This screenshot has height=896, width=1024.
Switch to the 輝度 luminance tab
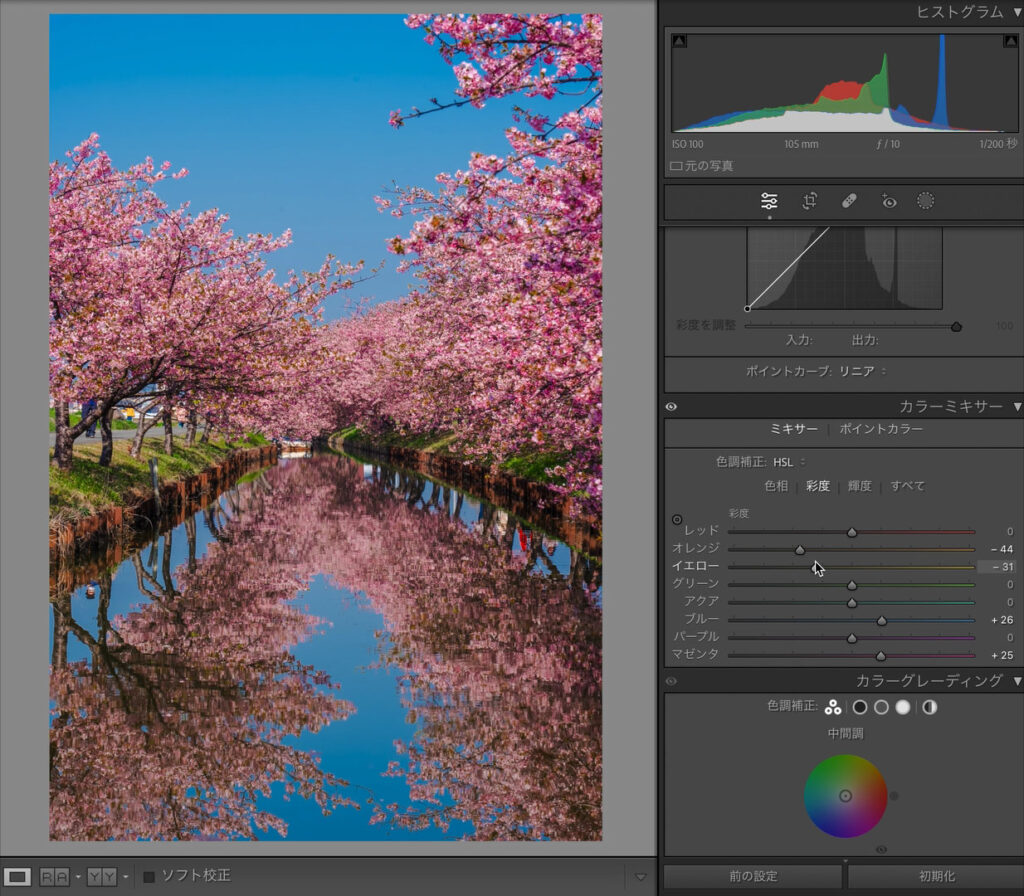click(x=859, y=486)
